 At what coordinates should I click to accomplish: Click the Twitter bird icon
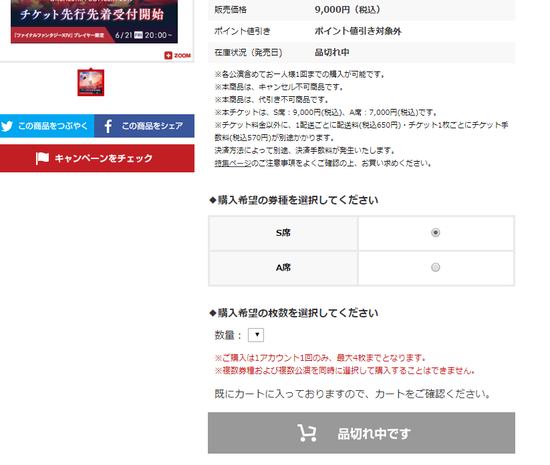pyautogui.click(x=7, y=126)
